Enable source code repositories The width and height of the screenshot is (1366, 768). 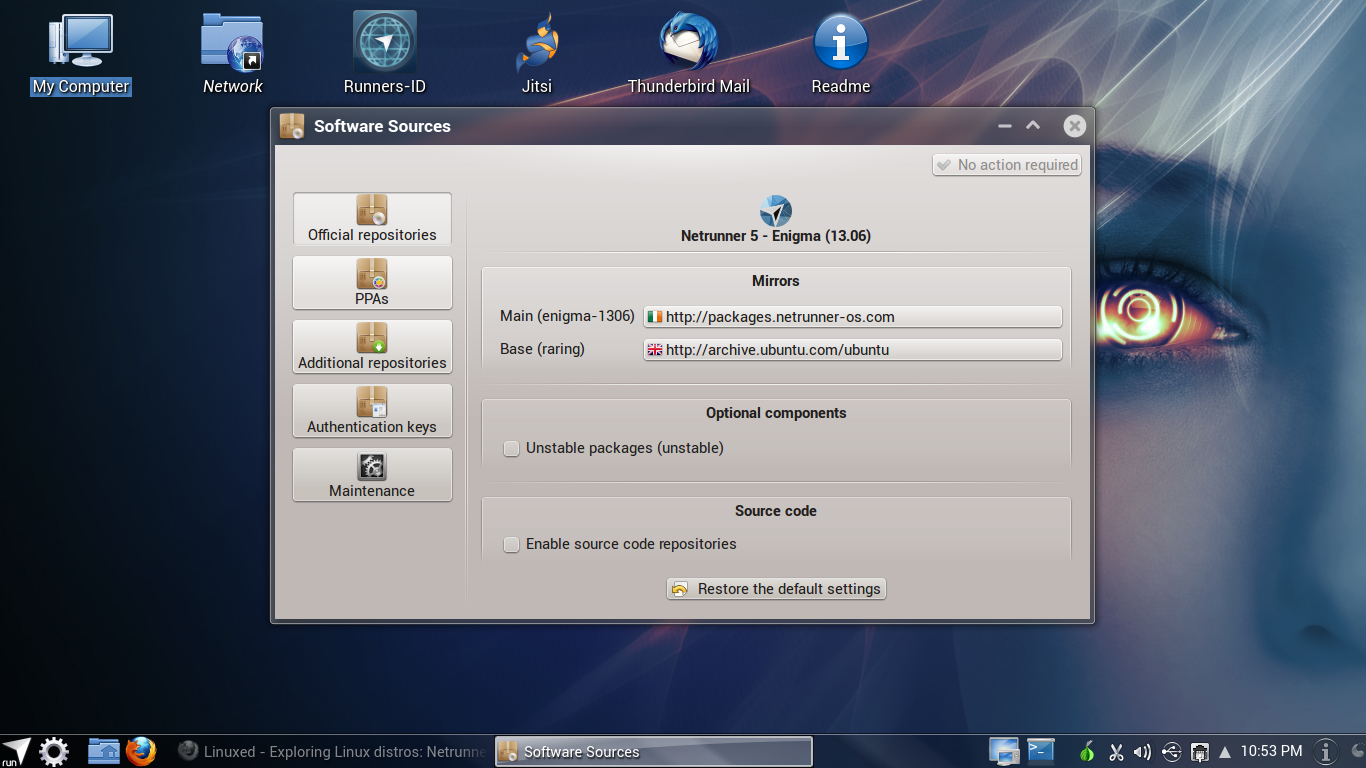click(x=511, y=544)
